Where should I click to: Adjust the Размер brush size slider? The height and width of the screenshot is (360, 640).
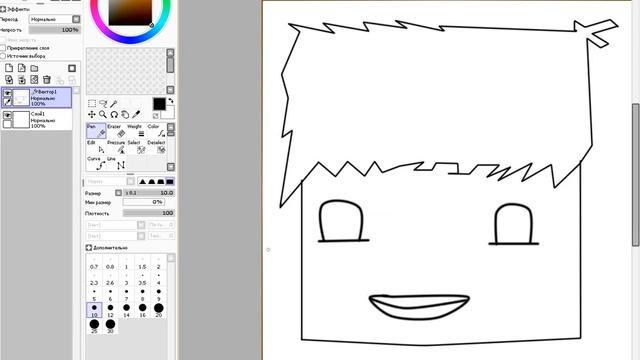[x=149, y=193]
